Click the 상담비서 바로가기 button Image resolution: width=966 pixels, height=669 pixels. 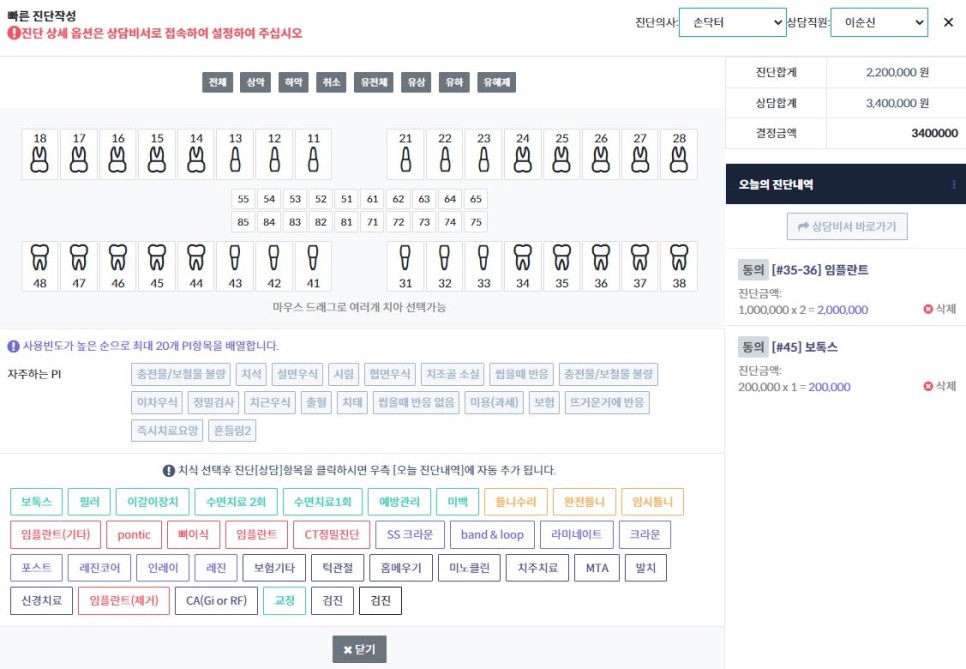[x=846, y=227]
